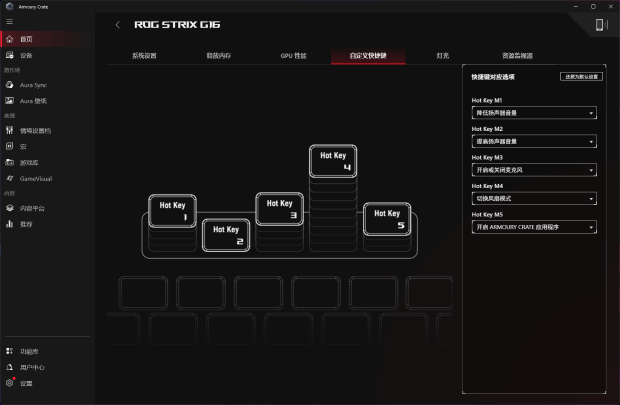
Task: Click the Armoury Crate logo in title bar
Action: point(9,6)
